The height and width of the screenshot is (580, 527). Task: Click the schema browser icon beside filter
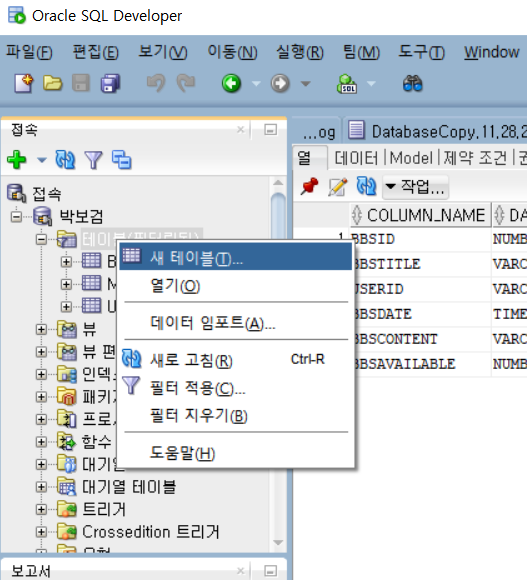(122, 160)
